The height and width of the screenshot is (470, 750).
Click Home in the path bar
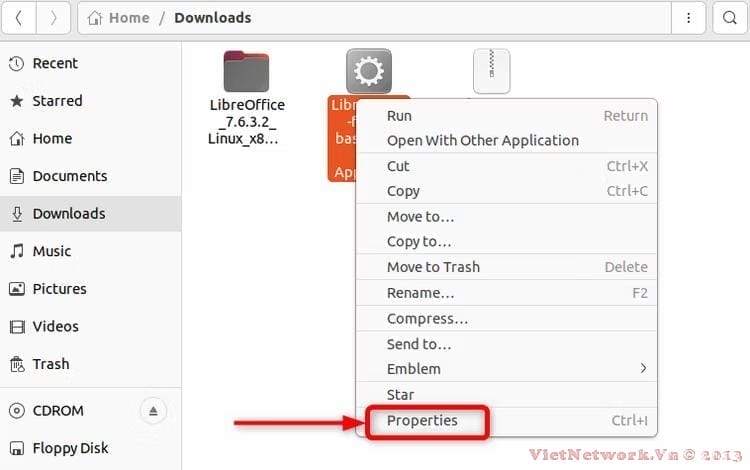[x=128, y=18]
